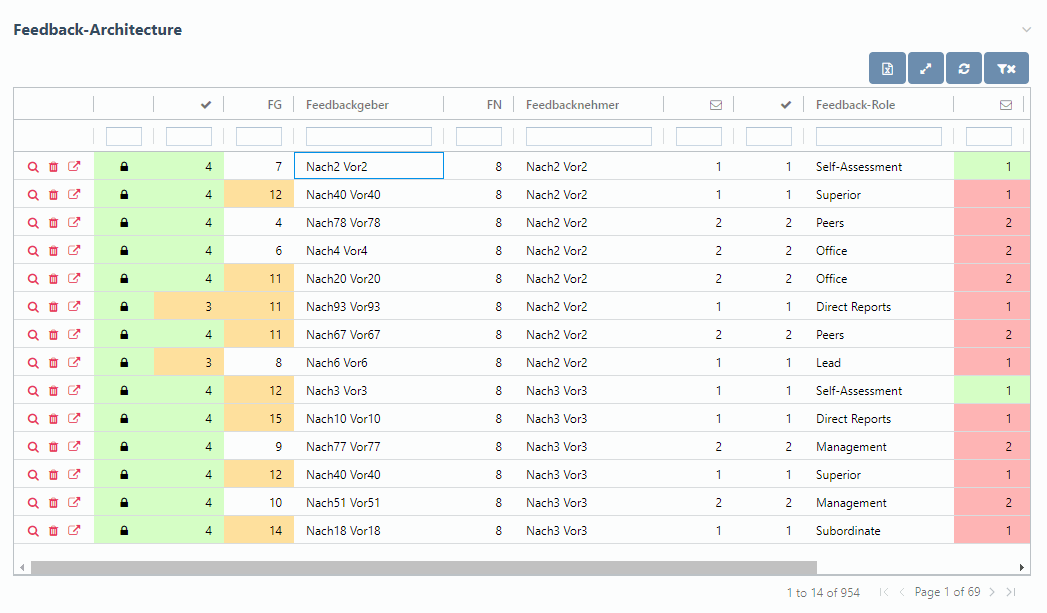Viewport: 1047px width, 613px height.
Task: Focus the Feedback-Role filter text box
Action: point(878,136)
